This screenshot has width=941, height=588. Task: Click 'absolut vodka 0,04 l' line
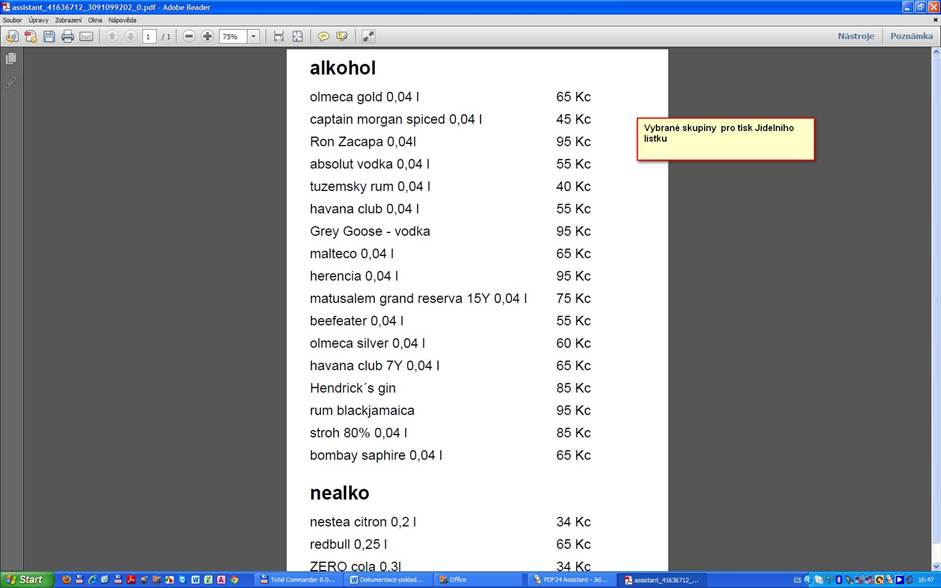pos(370,164)
